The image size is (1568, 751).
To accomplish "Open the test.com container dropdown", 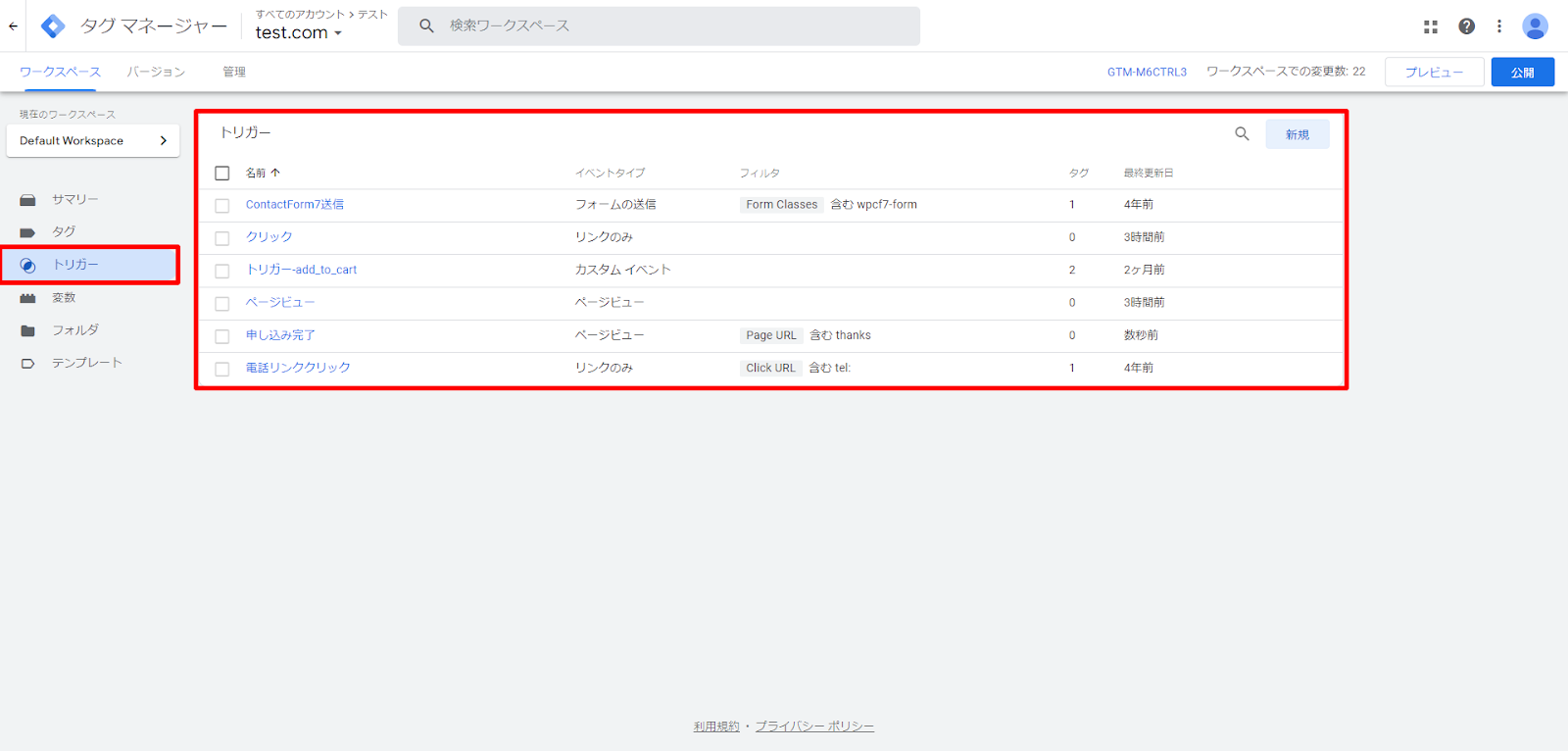I will tap(299, 32).
